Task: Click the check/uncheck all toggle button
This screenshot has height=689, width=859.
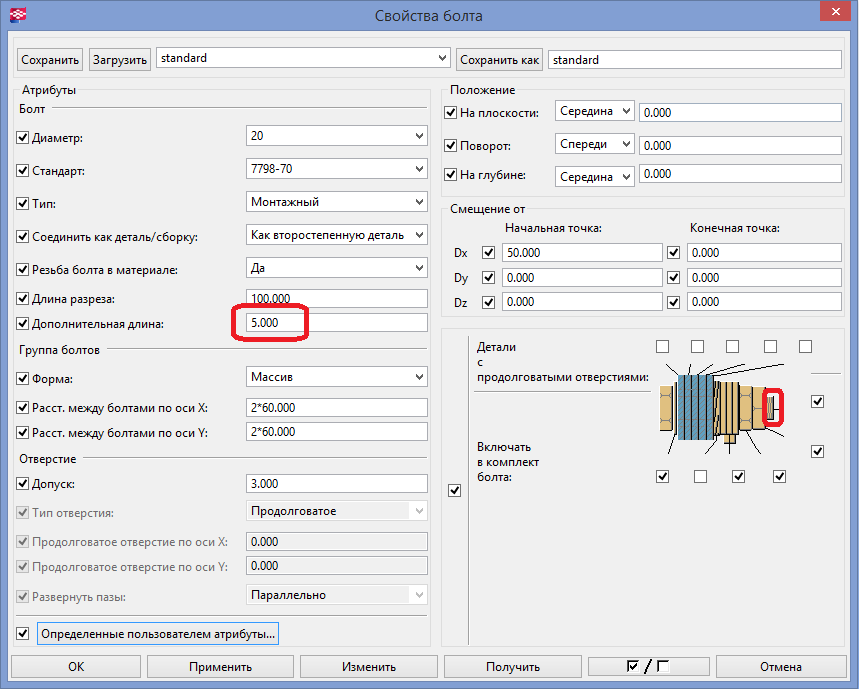Action: pyautogui.click(x=647, y=667)
